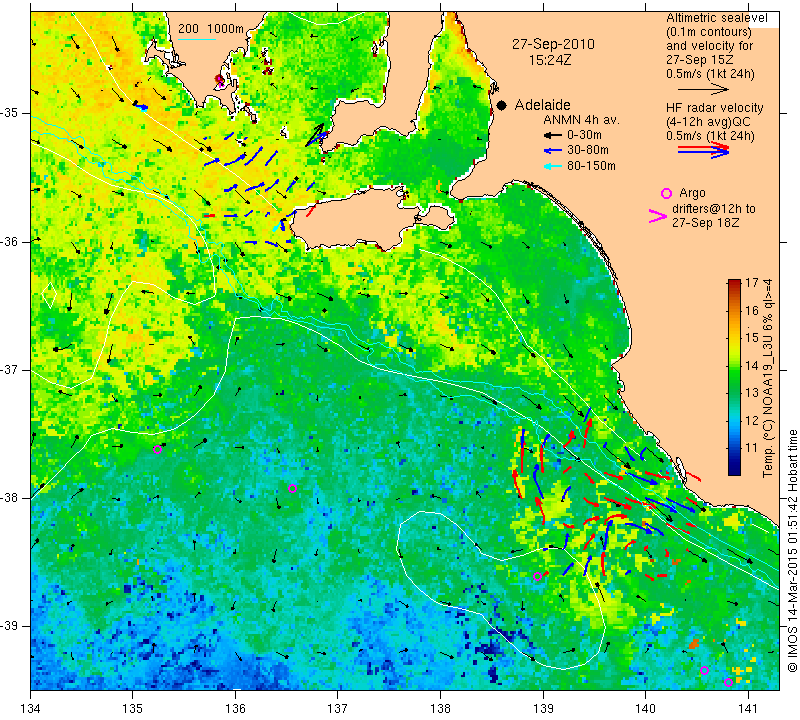The image size is (800, 720).
Task: Click Kangaroo Island on the map
Action: click(357, 219)
